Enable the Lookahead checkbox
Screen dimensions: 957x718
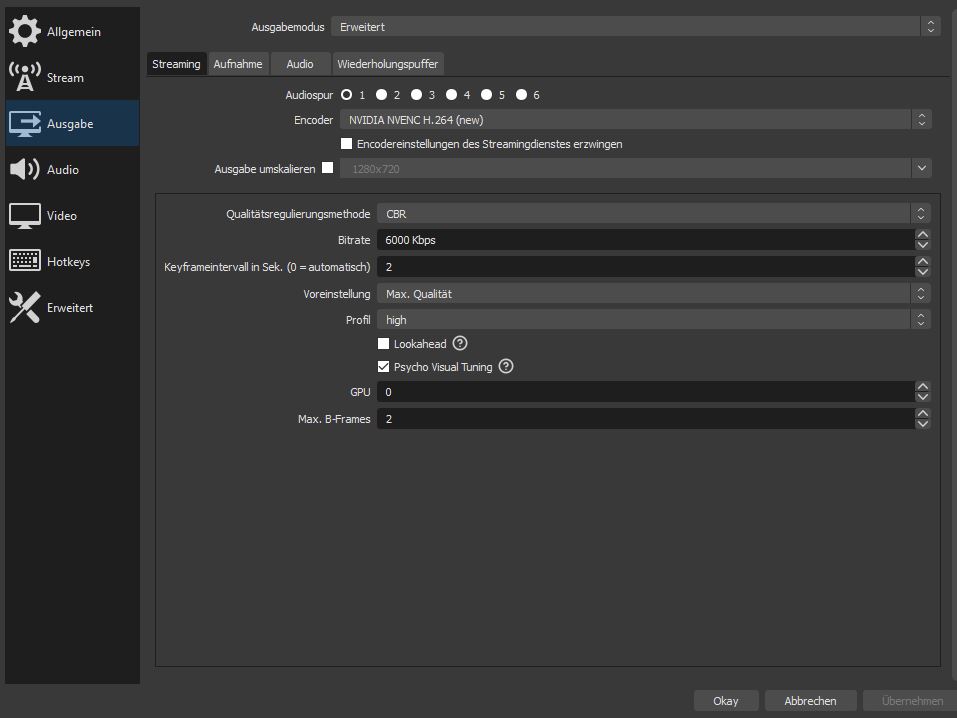coord(384,344)
